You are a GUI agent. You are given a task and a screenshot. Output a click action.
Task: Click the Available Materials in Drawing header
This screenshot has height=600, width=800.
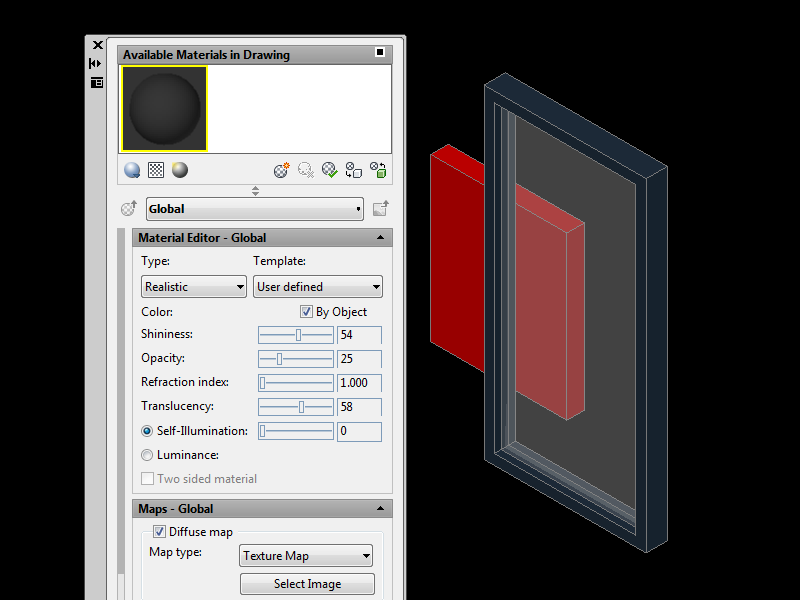click(x=255, y=55)
